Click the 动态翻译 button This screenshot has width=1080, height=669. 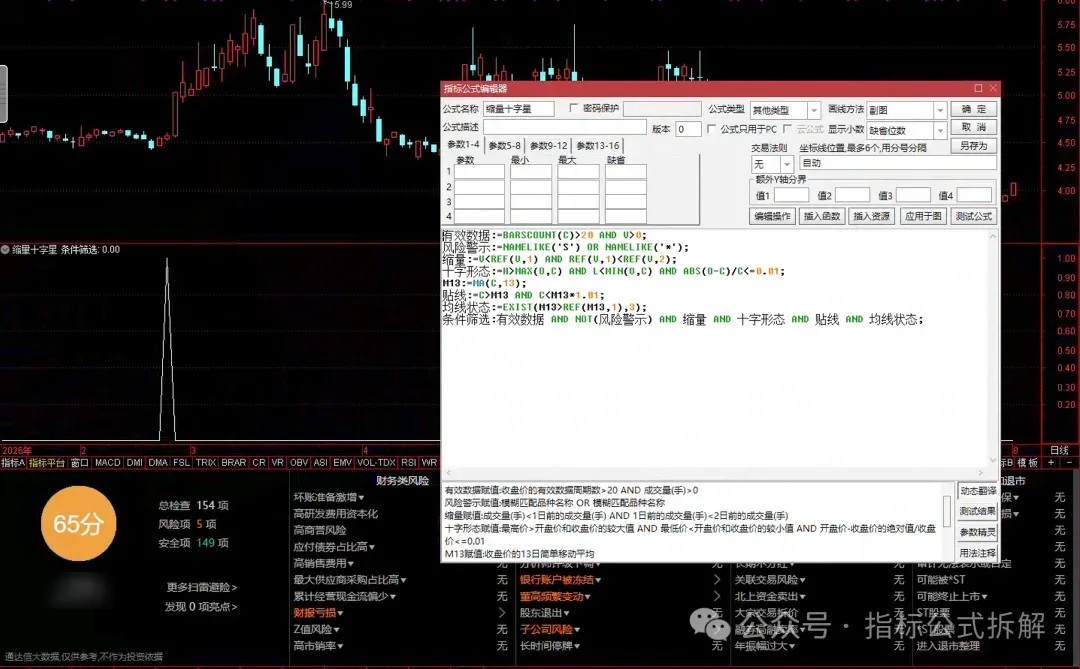click(977, 491)
